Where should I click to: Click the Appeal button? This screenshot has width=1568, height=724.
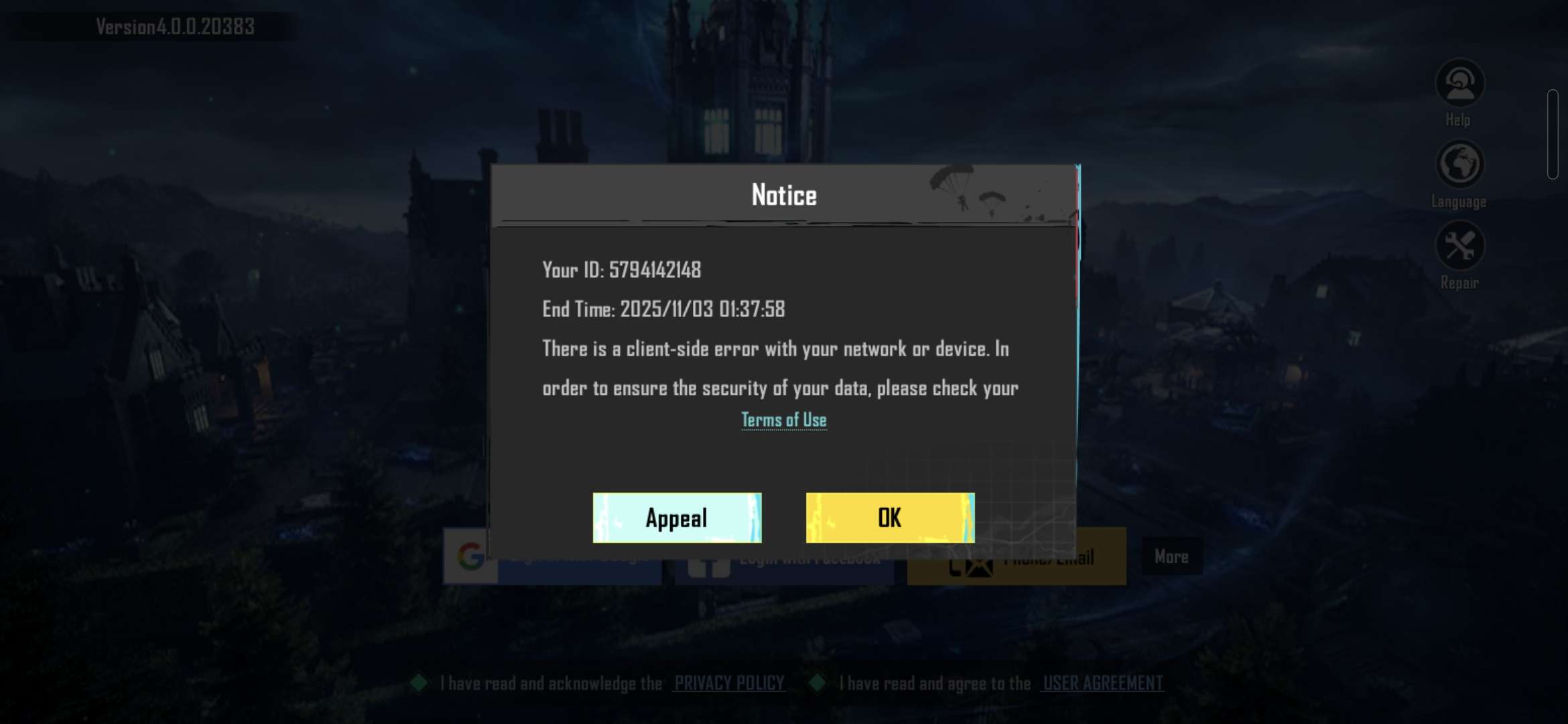click(677, 518)
